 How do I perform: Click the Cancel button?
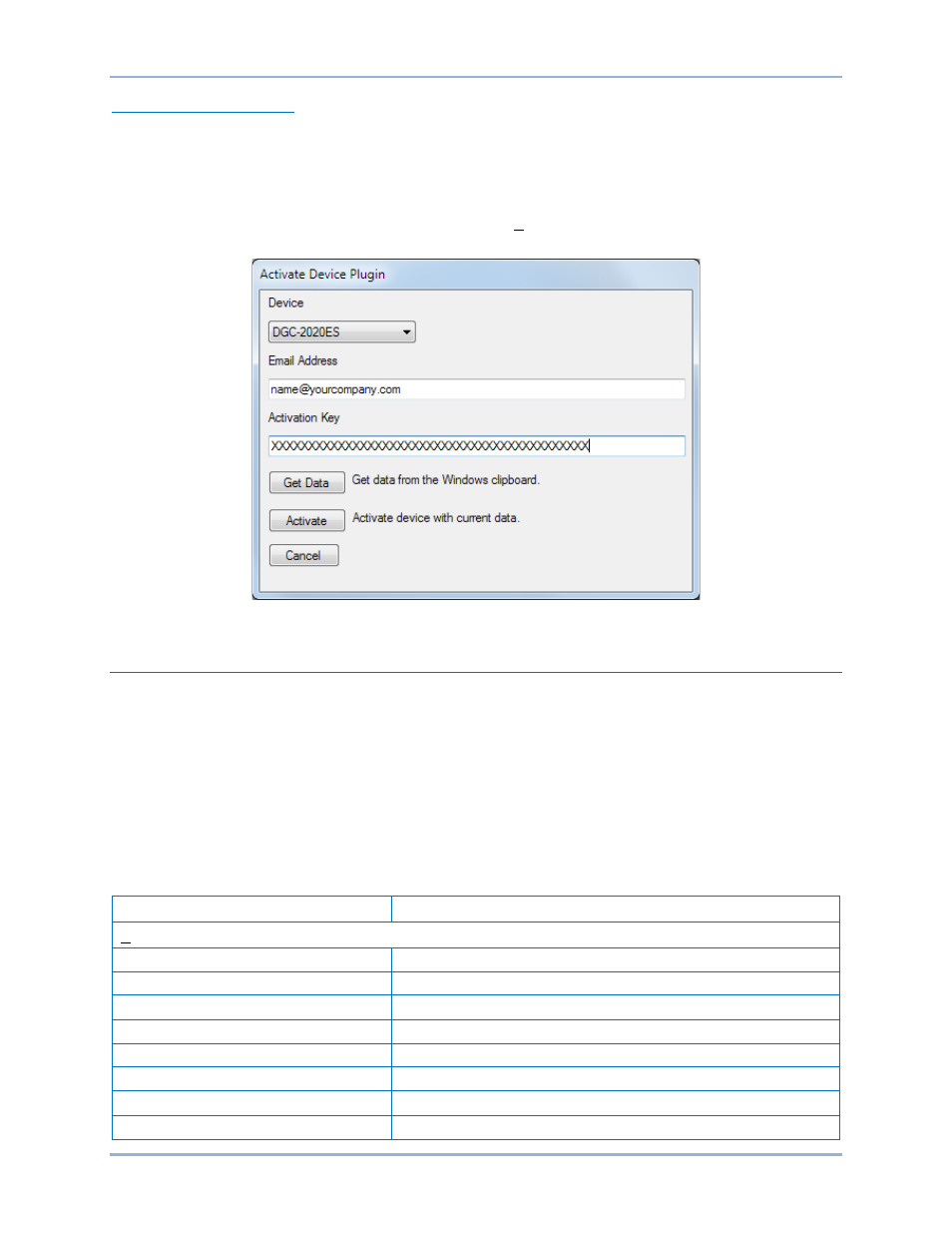click(303, 556)
